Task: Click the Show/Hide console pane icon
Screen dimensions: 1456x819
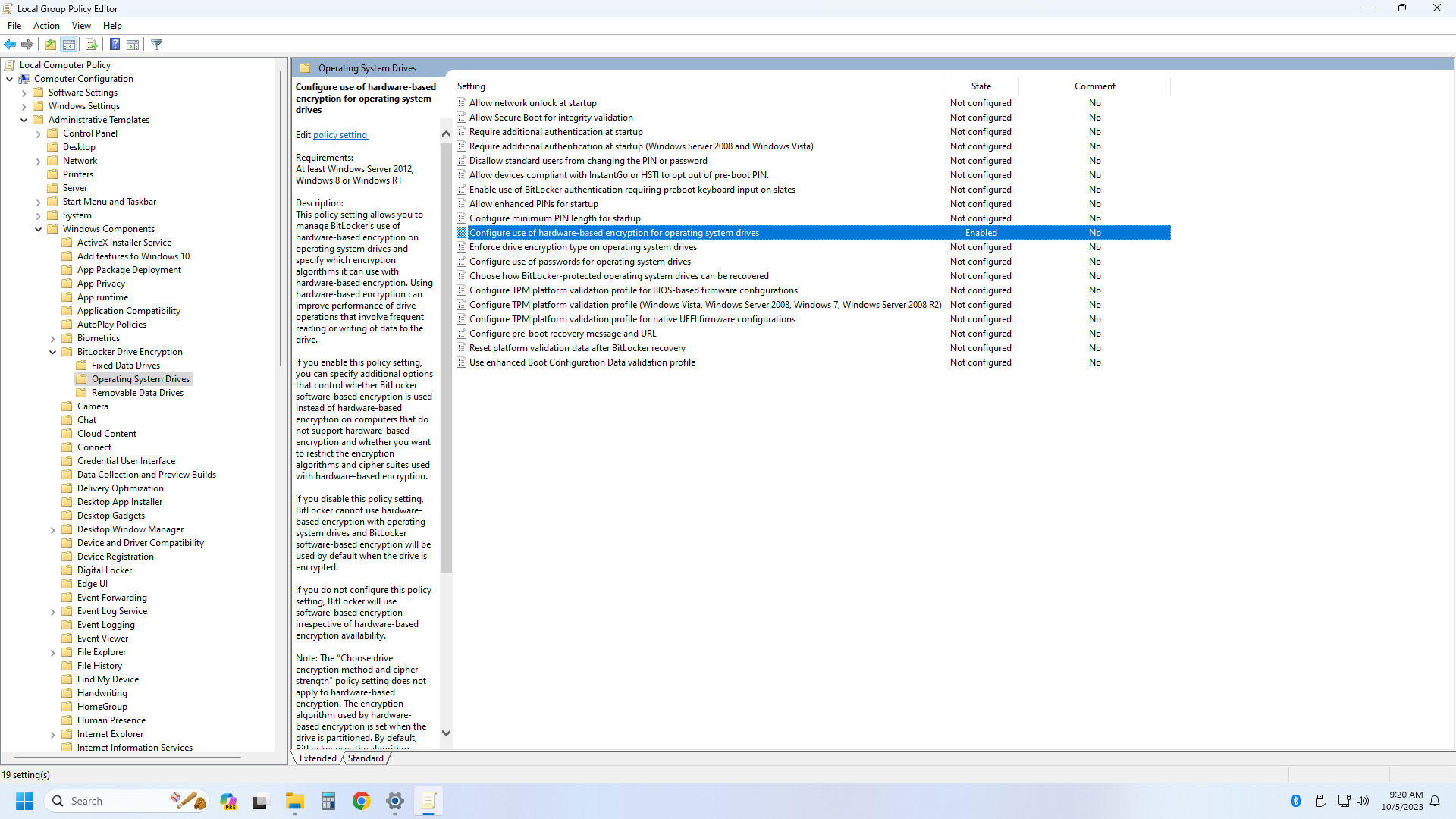Action: (69, 44)
